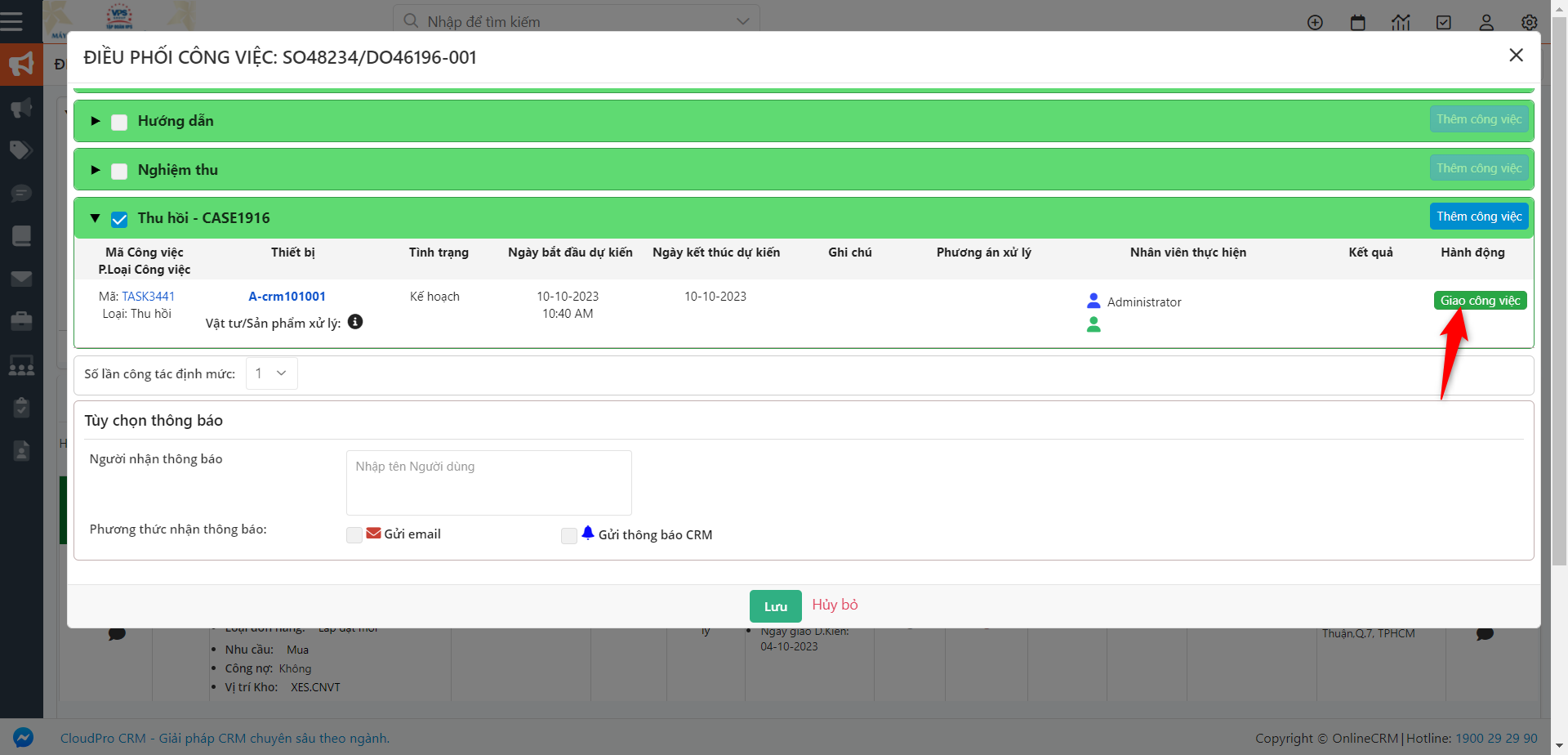Click the Lưu save button
The width and height of the screenshot is (1568, 755).
[776, 606]
